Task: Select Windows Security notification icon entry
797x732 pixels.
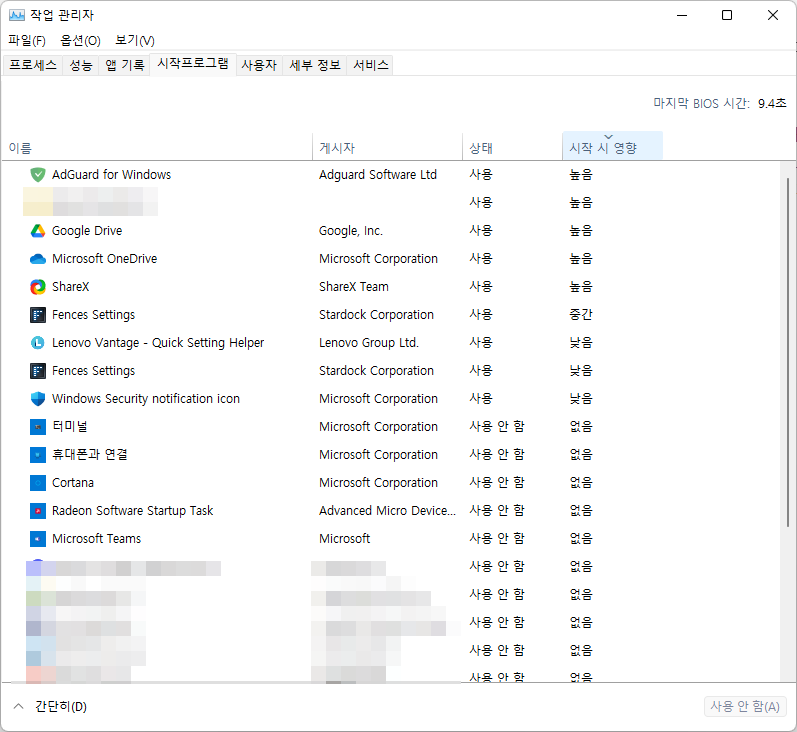Action: [146, 399]
